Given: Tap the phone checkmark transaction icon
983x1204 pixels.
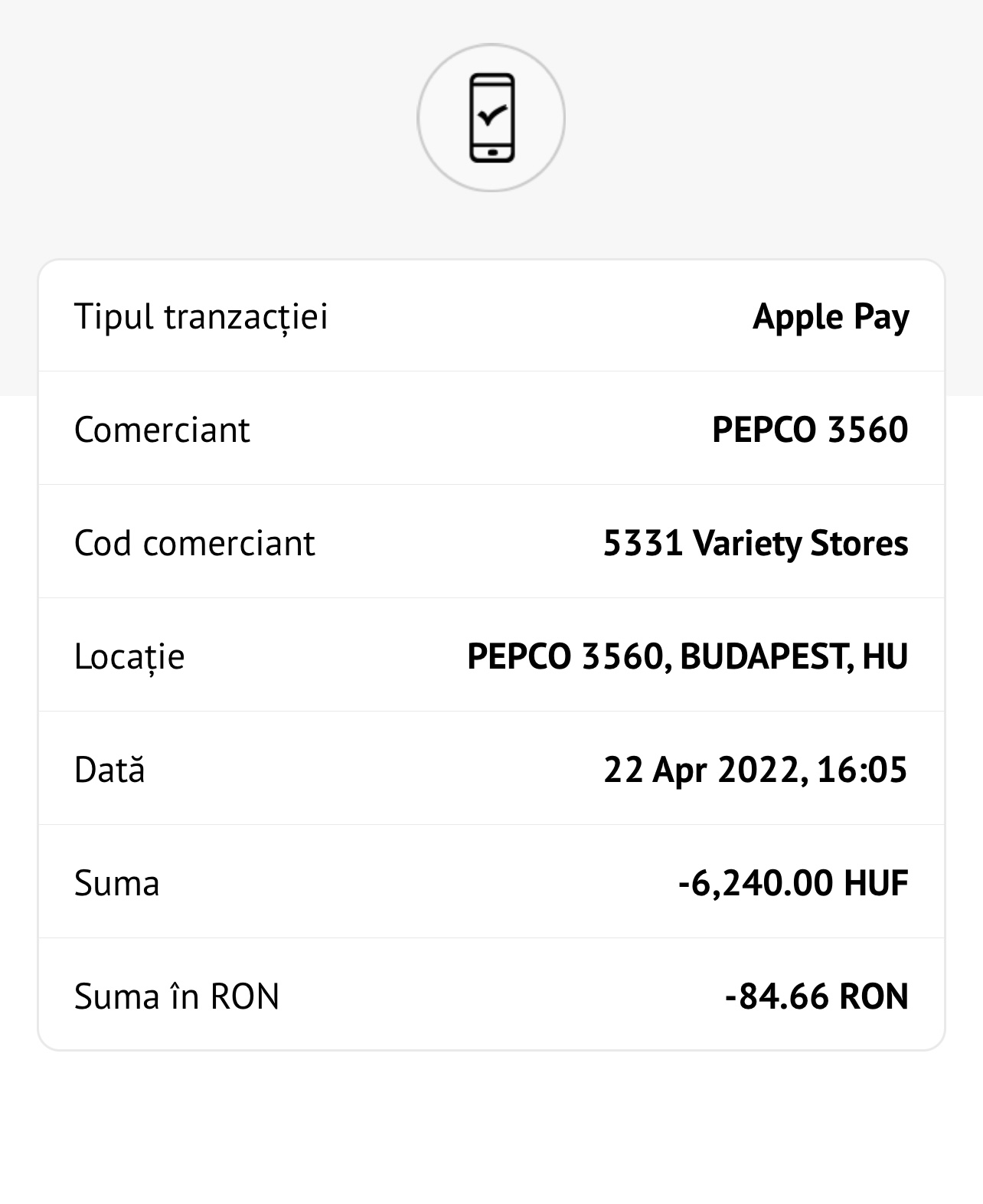Looking at the screenshot, I should point(491,118).
